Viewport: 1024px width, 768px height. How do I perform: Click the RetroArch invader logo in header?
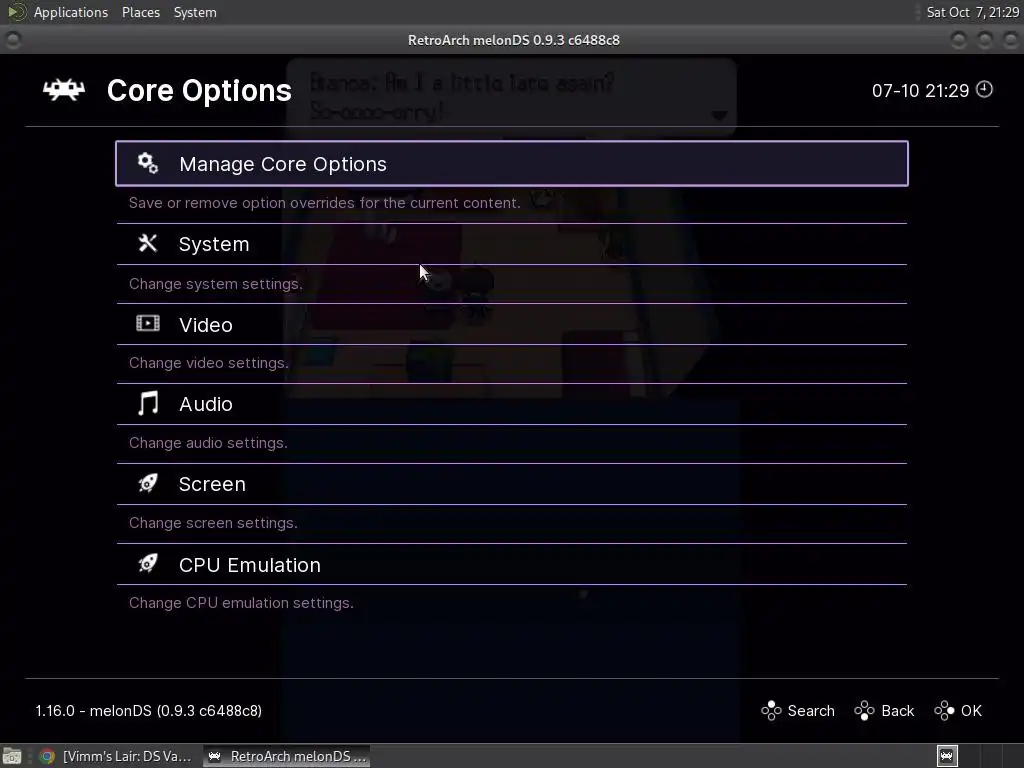pyautogui.click(x=64, y=90)
